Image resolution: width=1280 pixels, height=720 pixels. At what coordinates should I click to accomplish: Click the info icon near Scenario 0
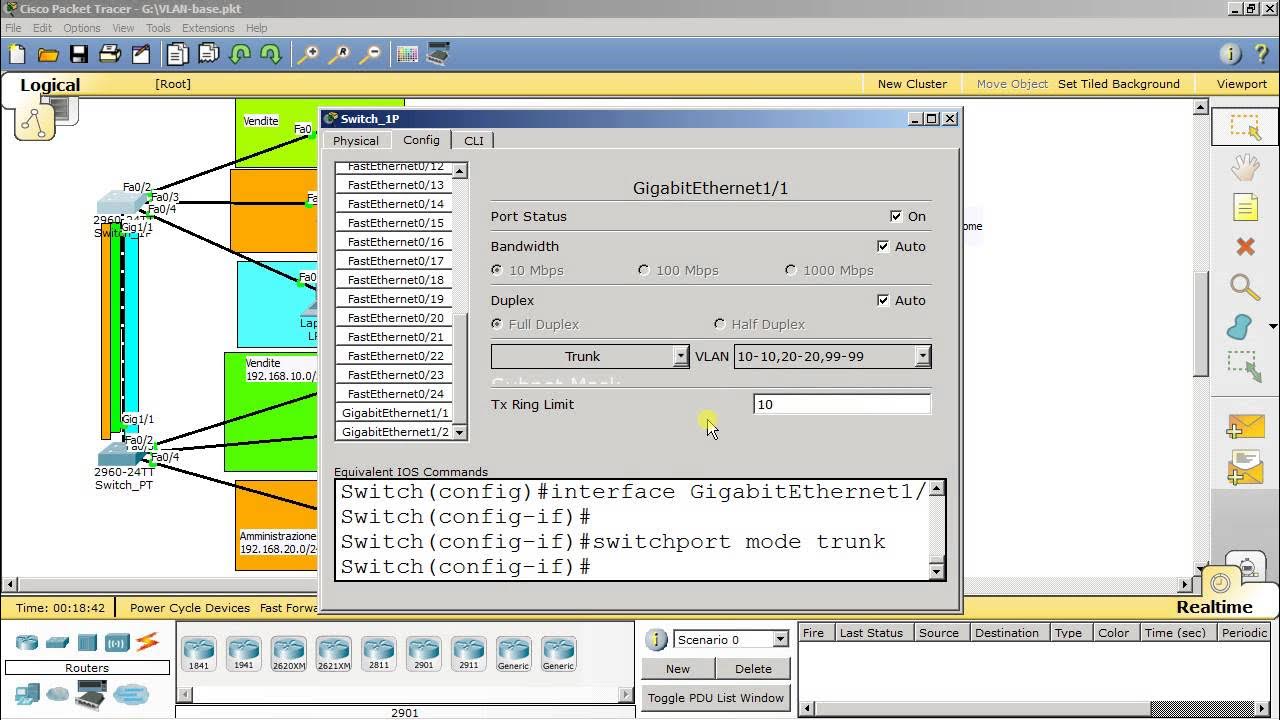[656, 640]
